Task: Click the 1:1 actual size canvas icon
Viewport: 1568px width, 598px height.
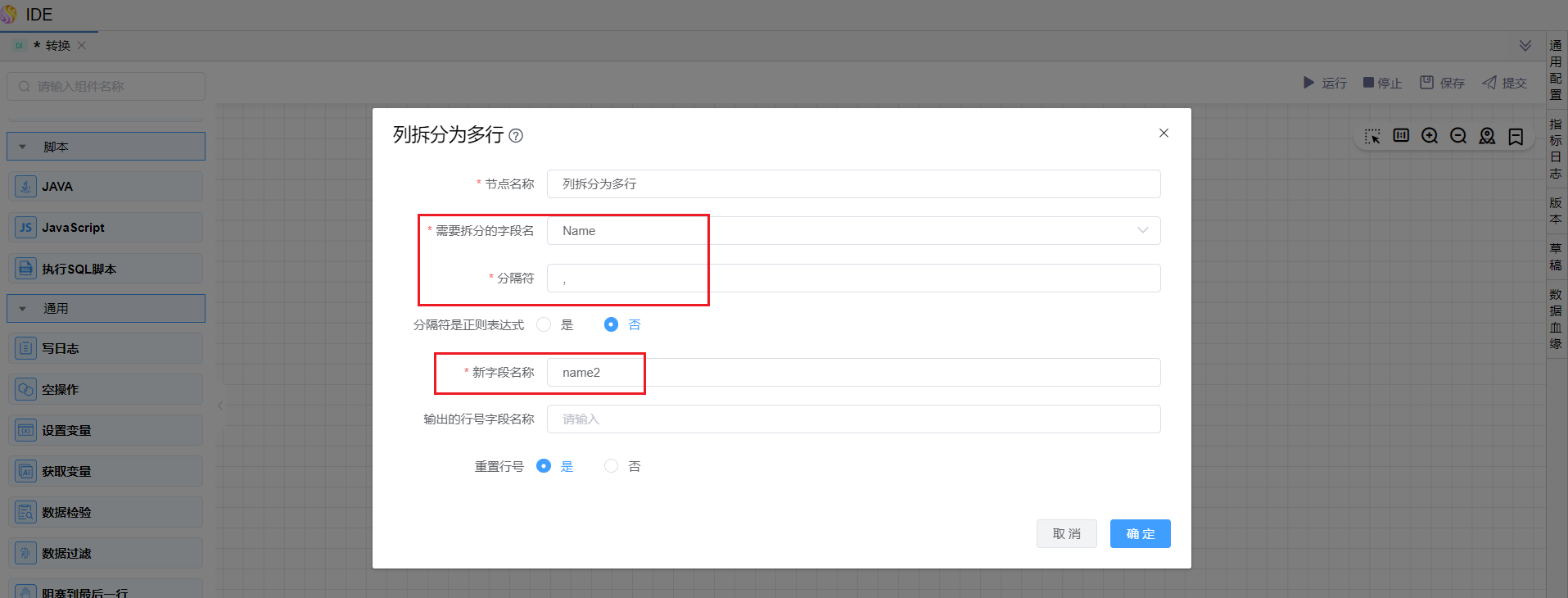Action: (1401, 136)
